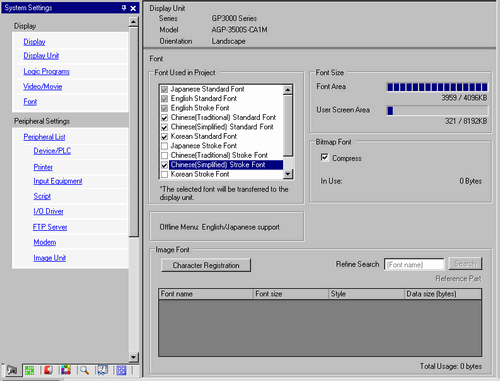500x381 pixels.
Task: Click the User Screen Area usage bar
Action: pos(437,110)
